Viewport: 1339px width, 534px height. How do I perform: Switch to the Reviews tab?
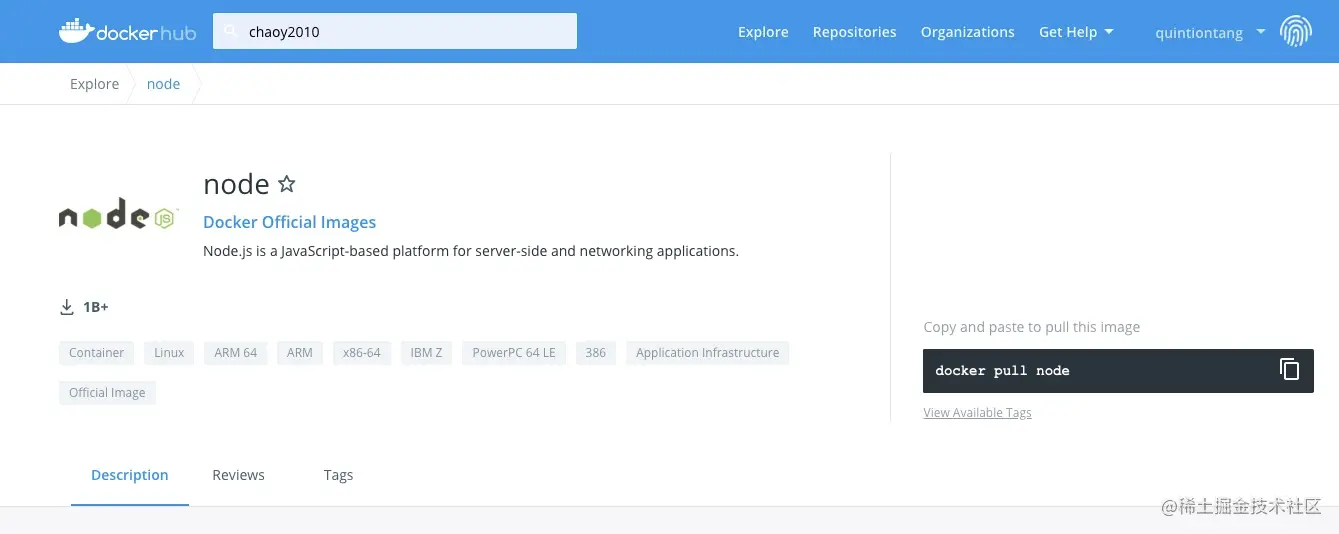(x=238, y=475)
